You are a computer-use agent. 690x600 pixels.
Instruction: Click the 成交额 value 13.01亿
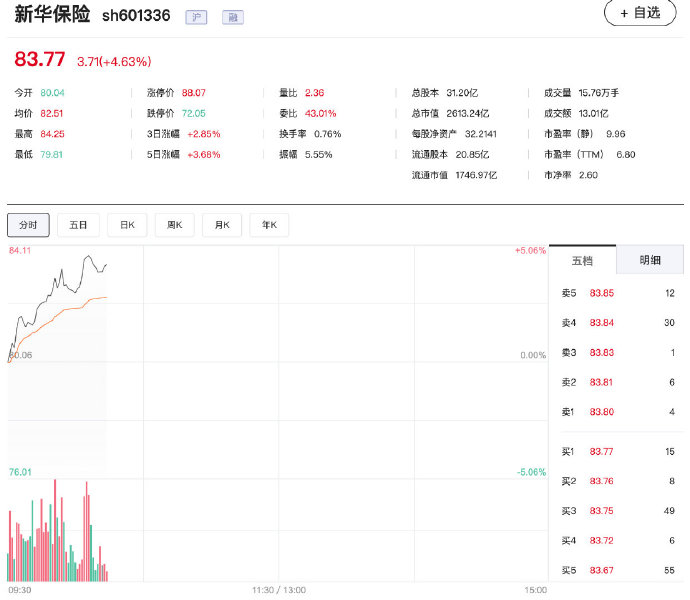[594, 114]
